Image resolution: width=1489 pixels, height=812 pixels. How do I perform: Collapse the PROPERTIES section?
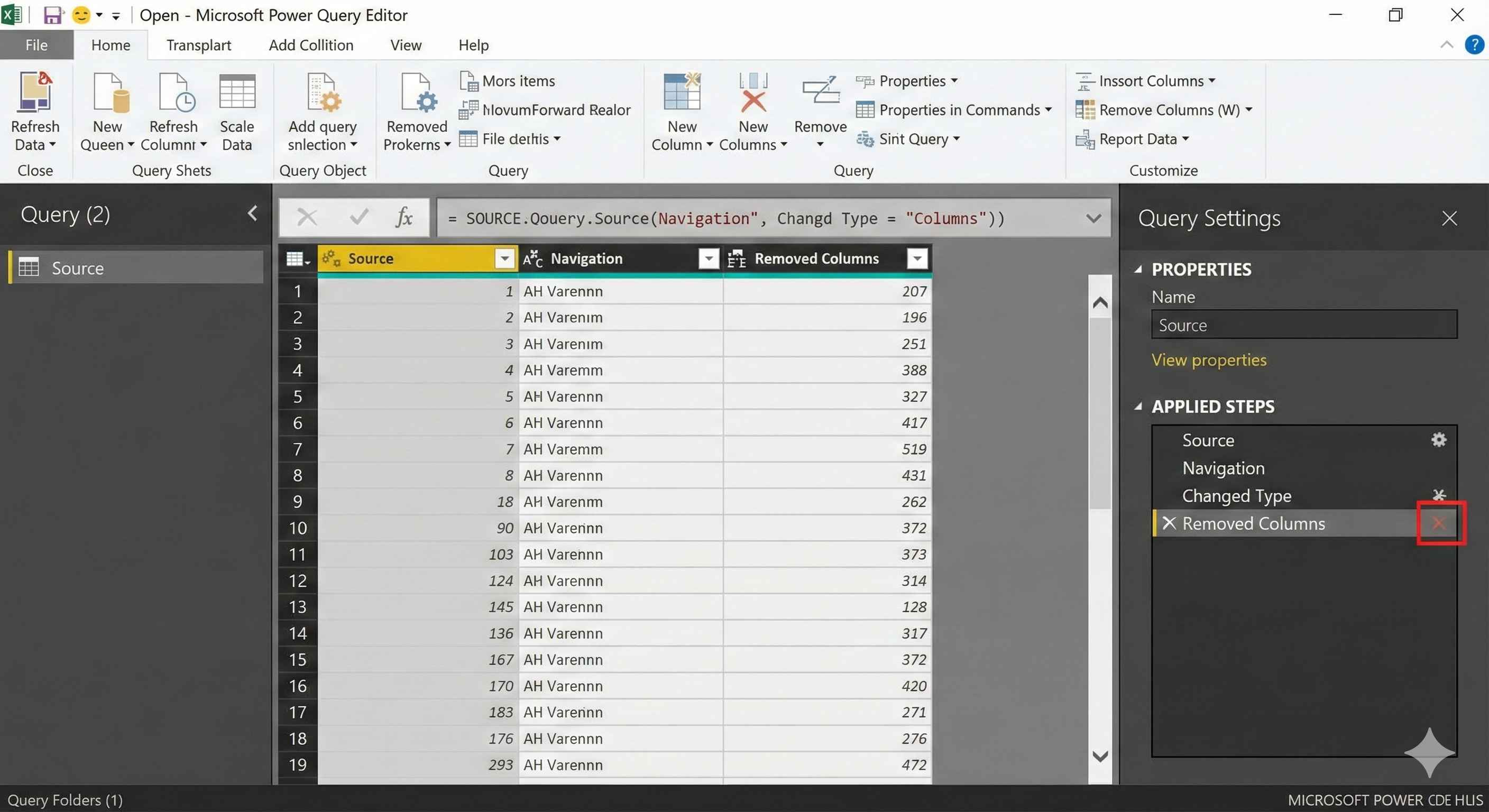point(1138,269)
